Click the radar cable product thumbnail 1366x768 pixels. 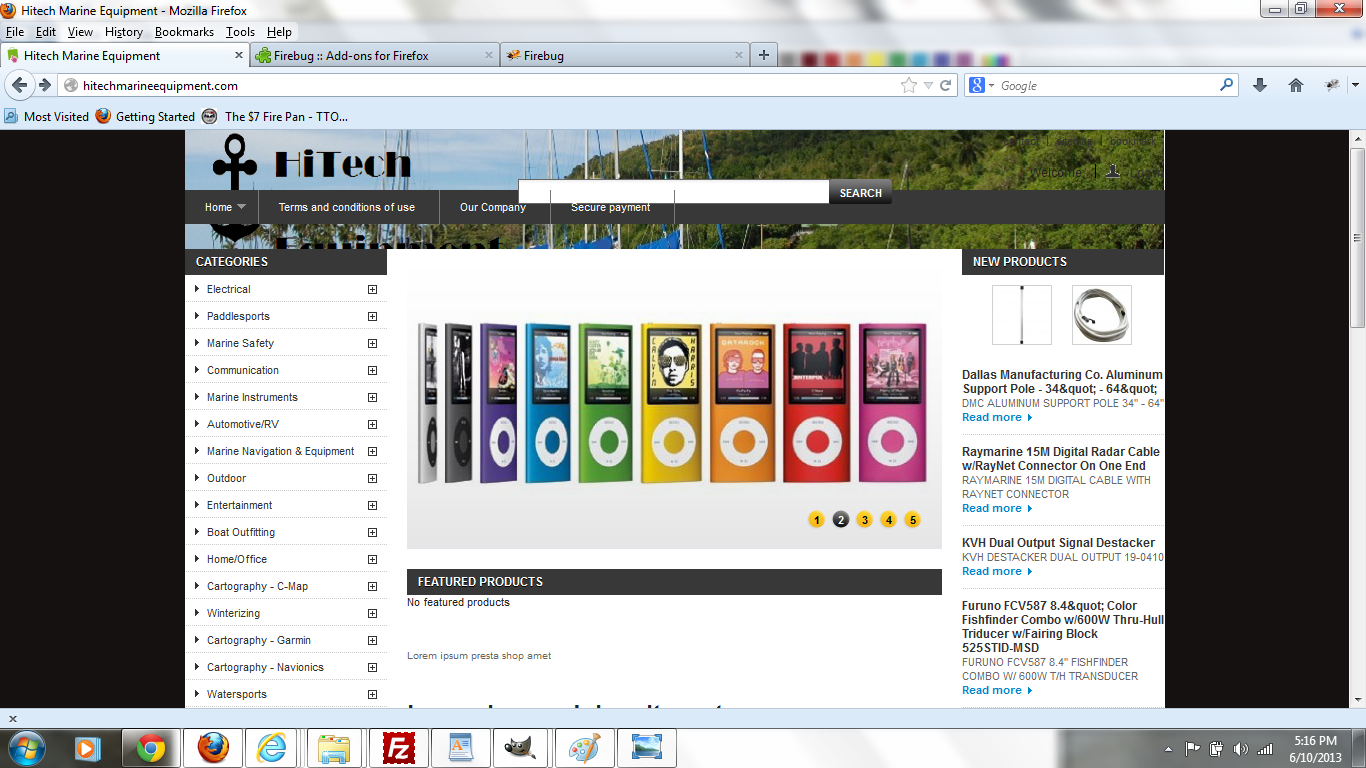[1102, 315]
